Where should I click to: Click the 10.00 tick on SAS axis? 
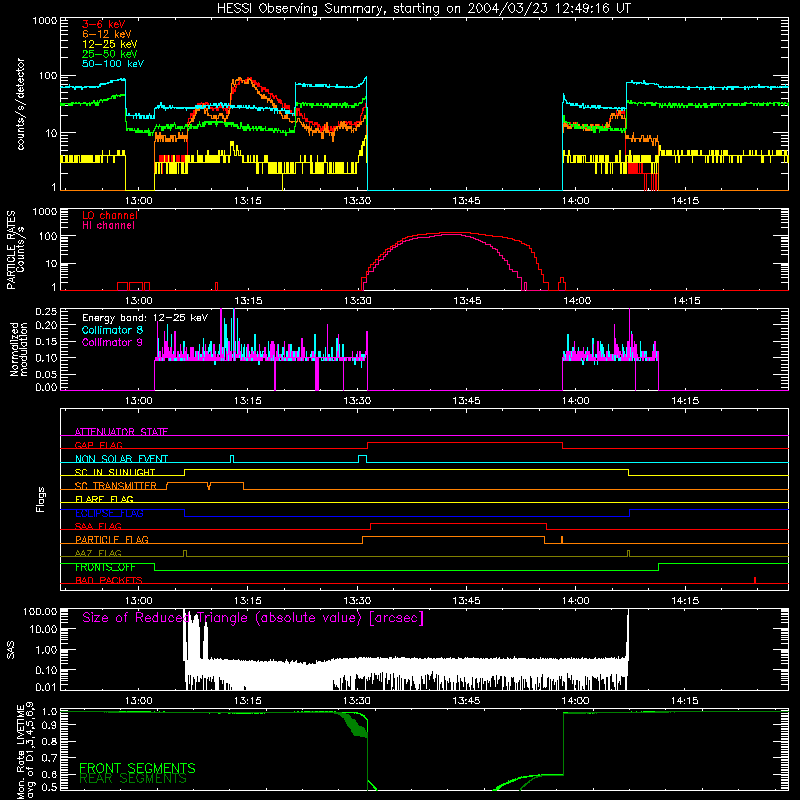tap(43, 629)
